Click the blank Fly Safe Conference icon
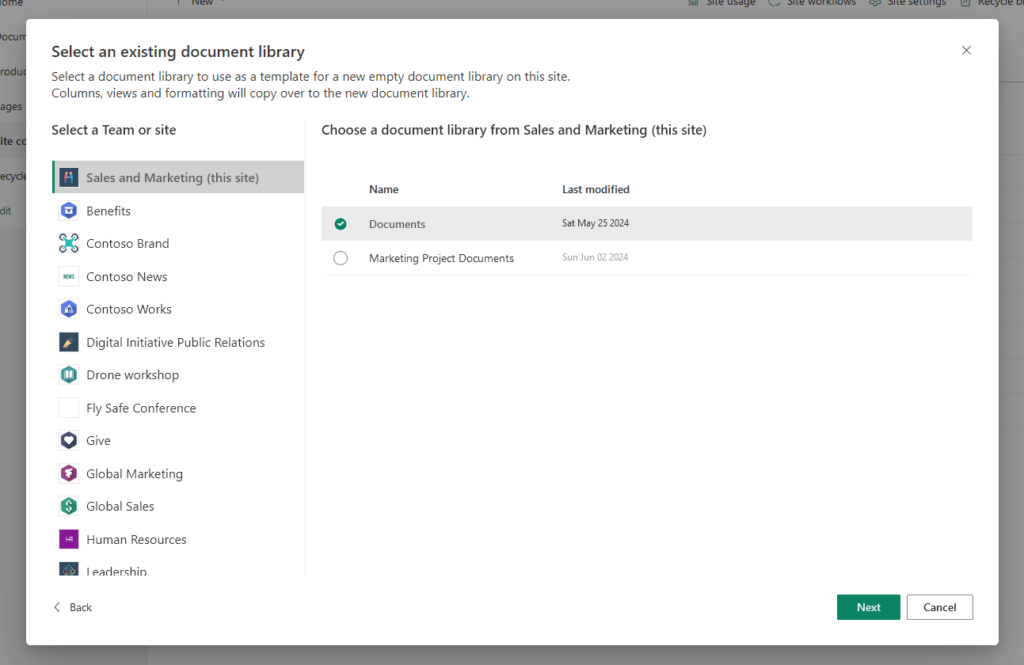The height and width of the screenshot is (665, 1024). pyautogui.click(x=69, y=408)
